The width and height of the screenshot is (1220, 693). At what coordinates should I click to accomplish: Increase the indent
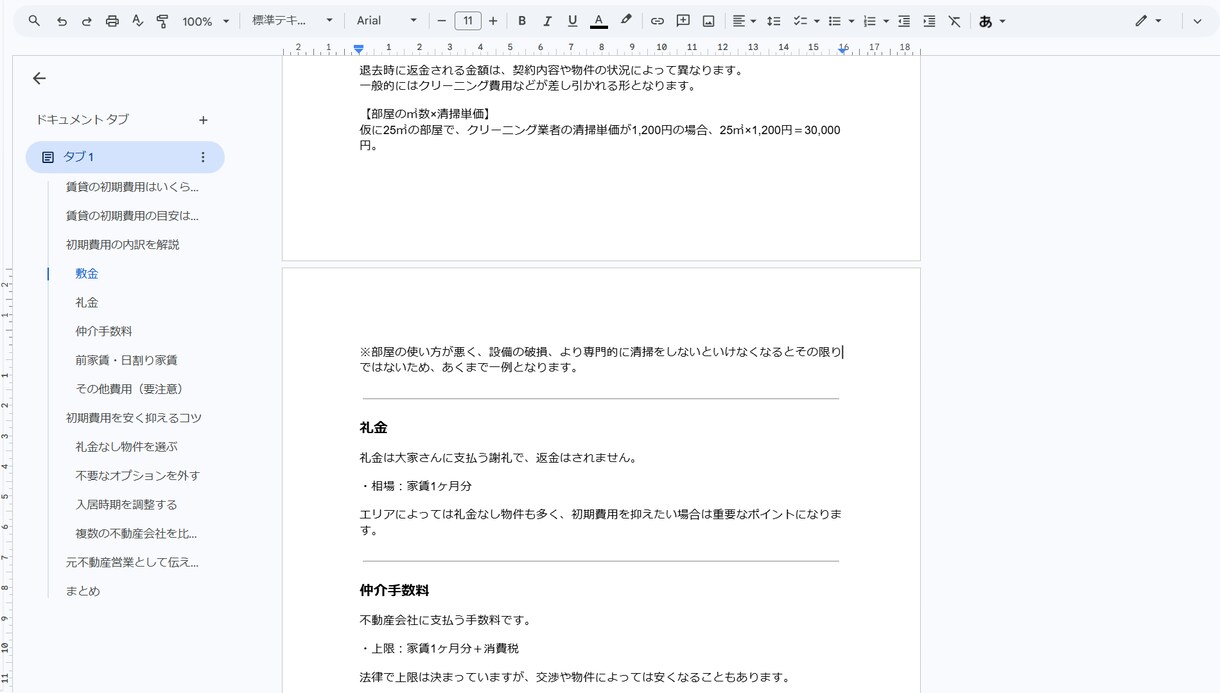point(929,21)
